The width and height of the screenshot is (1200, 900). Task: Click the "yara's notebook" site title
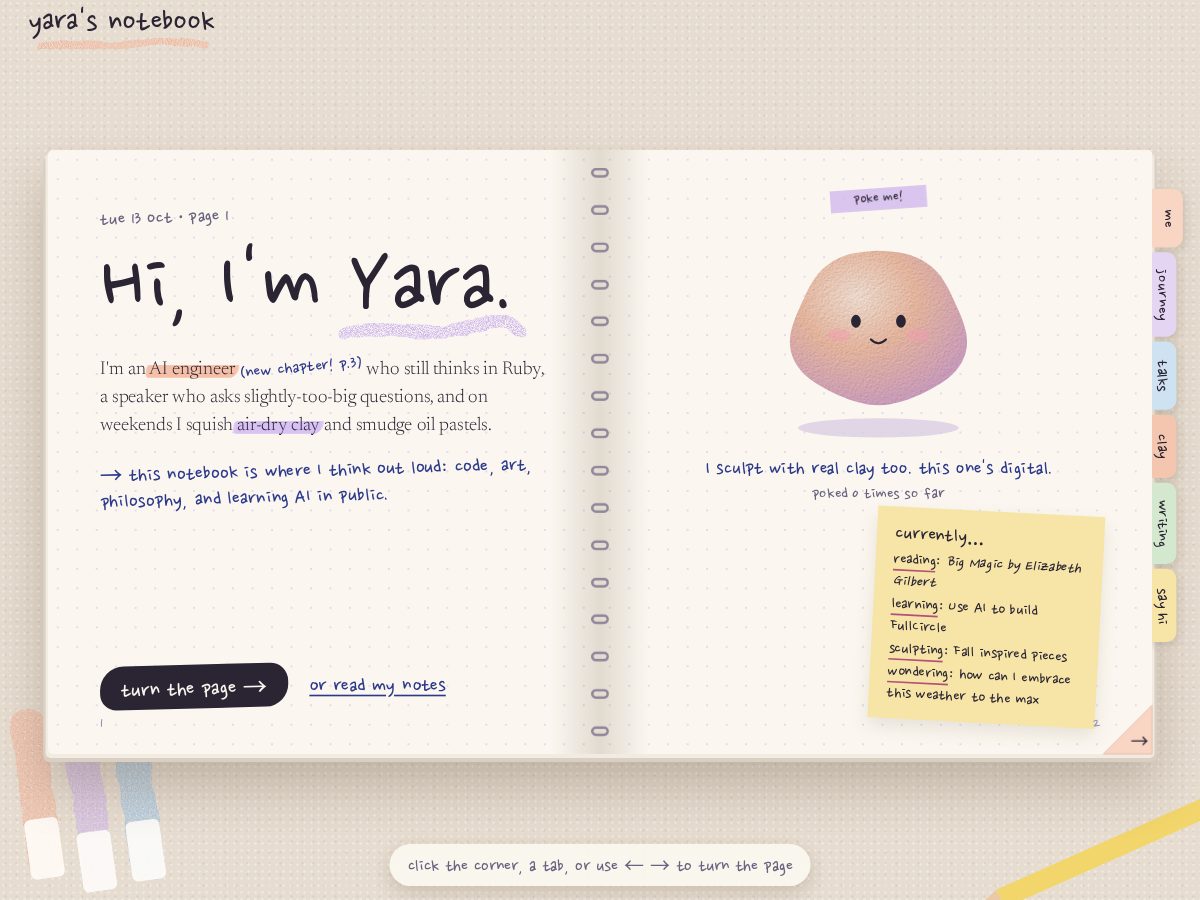pyautogui.click(x=122, y=22)
